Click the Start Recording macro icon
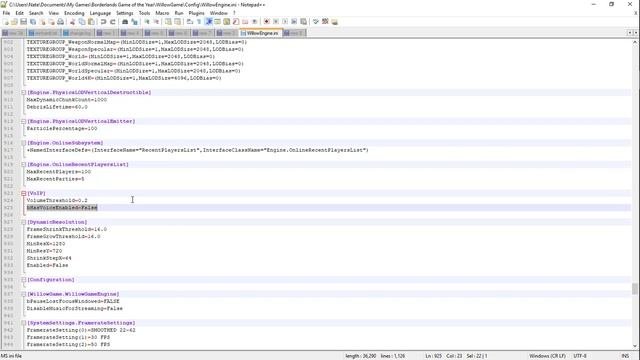This screenshot has height=360, width=640. (267, 22)
